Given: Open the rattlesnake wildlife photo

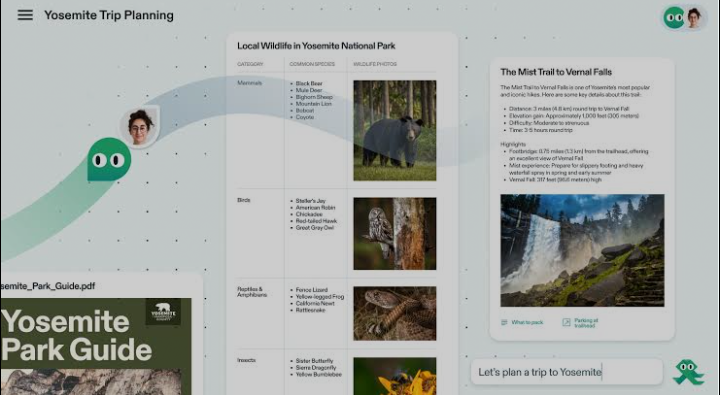Looking at the screenshot, I should coord(394,313).
